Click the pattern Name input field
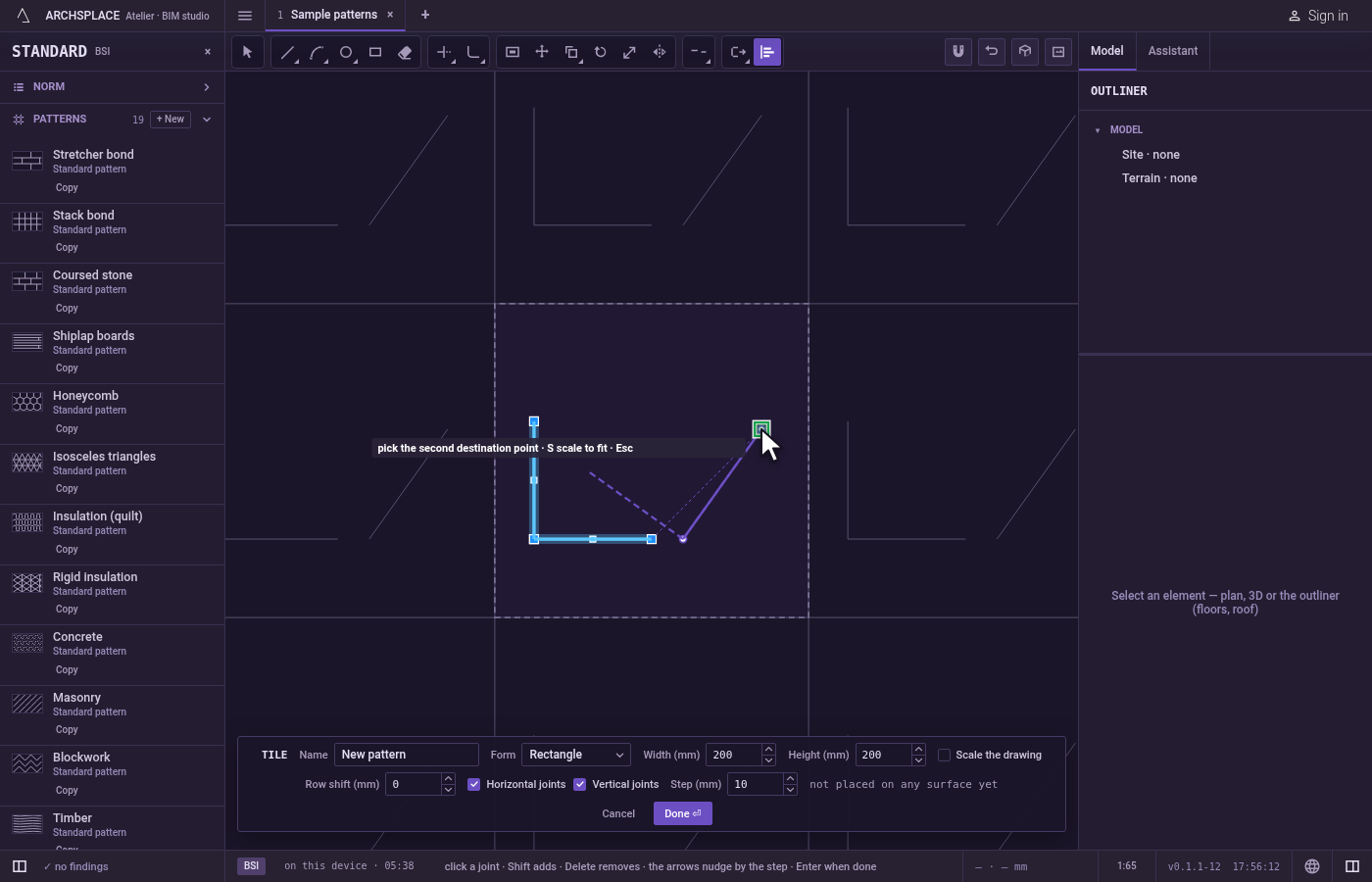 tap(407, 755)
